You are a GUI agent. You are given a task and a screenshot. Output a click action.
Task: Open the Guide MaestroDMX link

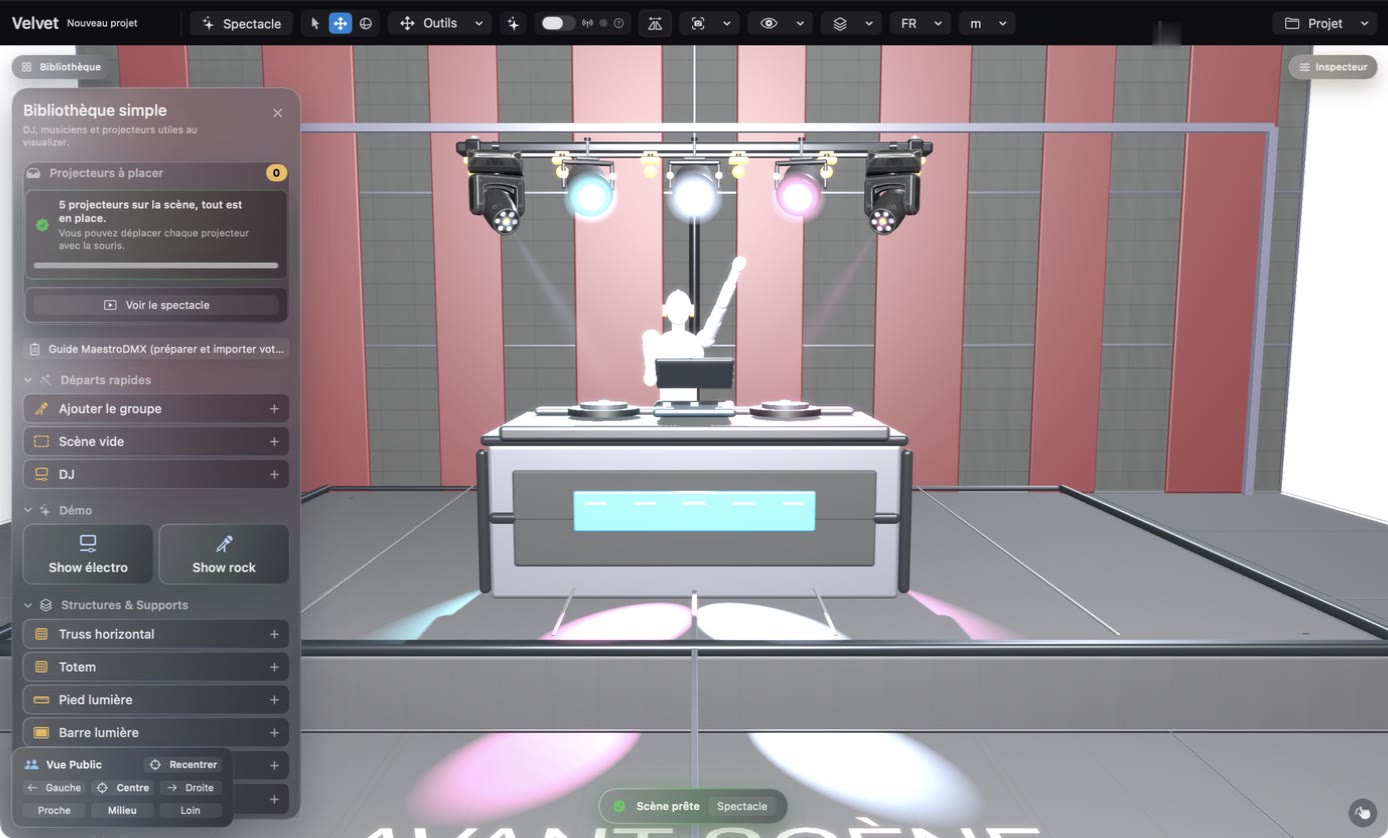point(156,349)
